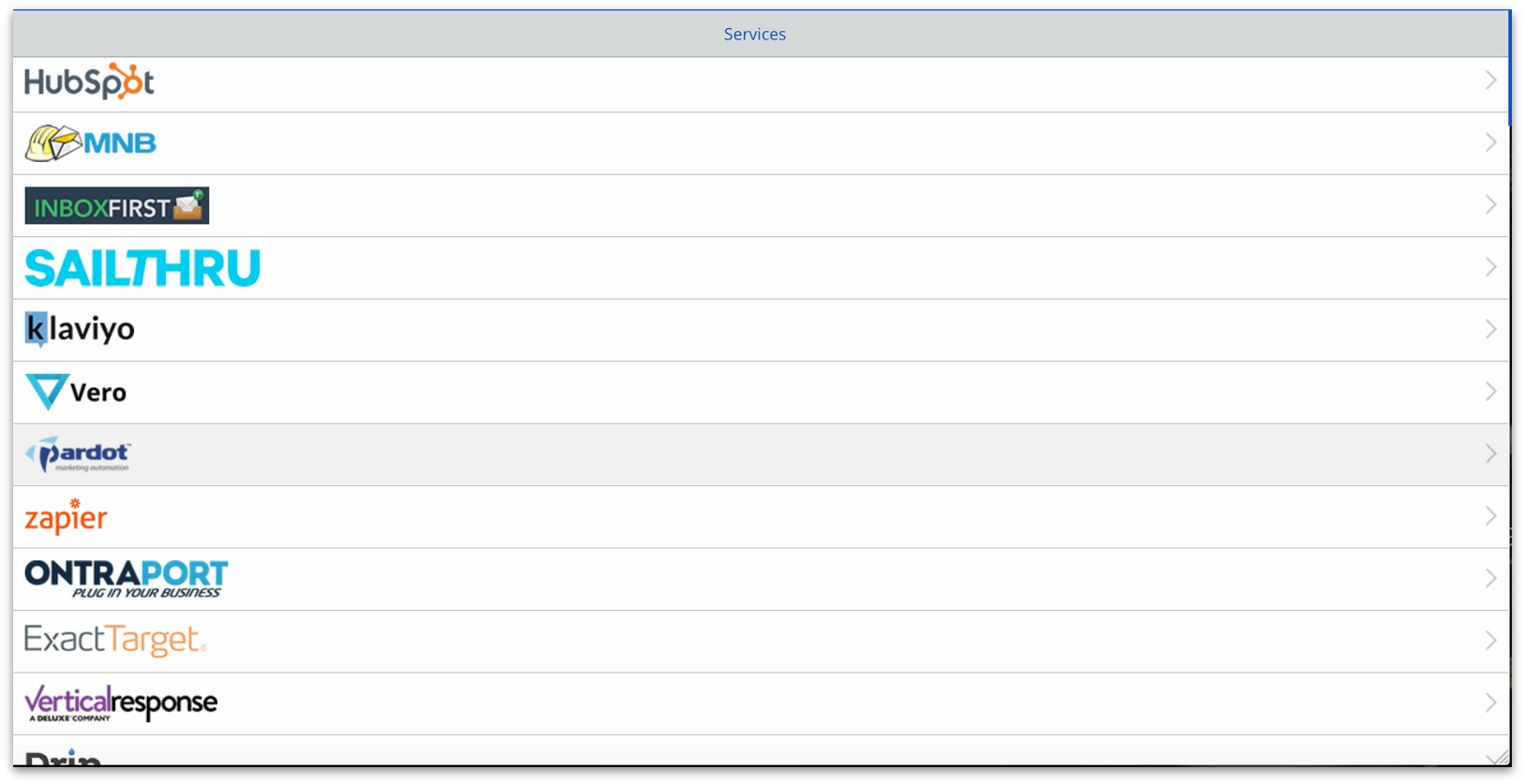Select the MNB service logo
The image size is (1525, 784).
click(90, 143)
